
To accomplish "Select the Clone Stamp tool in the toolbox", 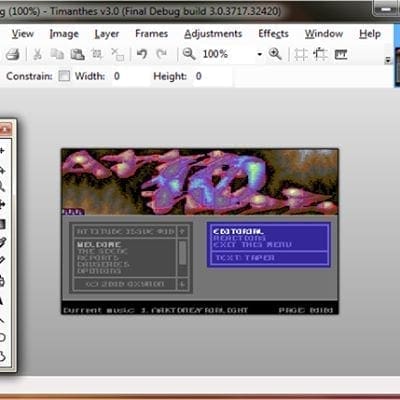I will point(2,282).
